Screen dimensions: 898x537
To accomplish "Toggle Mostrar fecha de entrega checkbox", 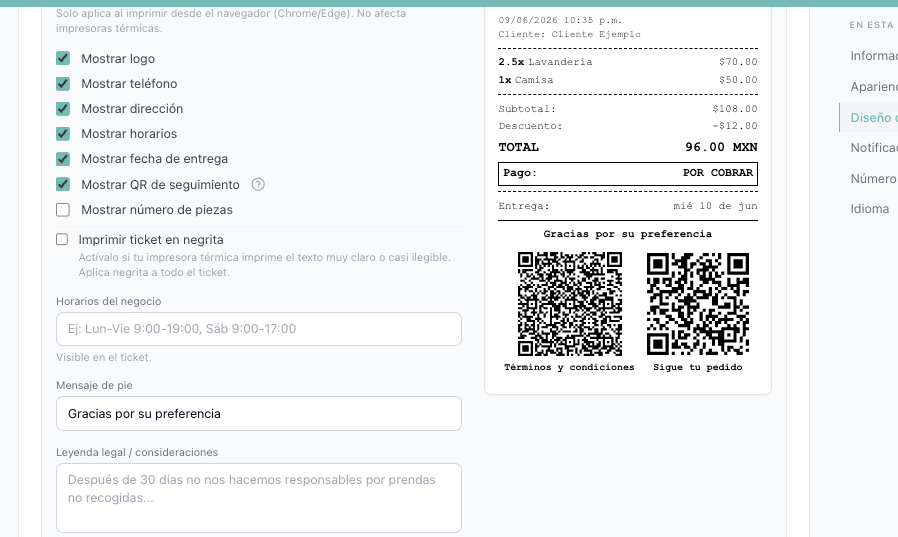I will [x=63, y=159].
